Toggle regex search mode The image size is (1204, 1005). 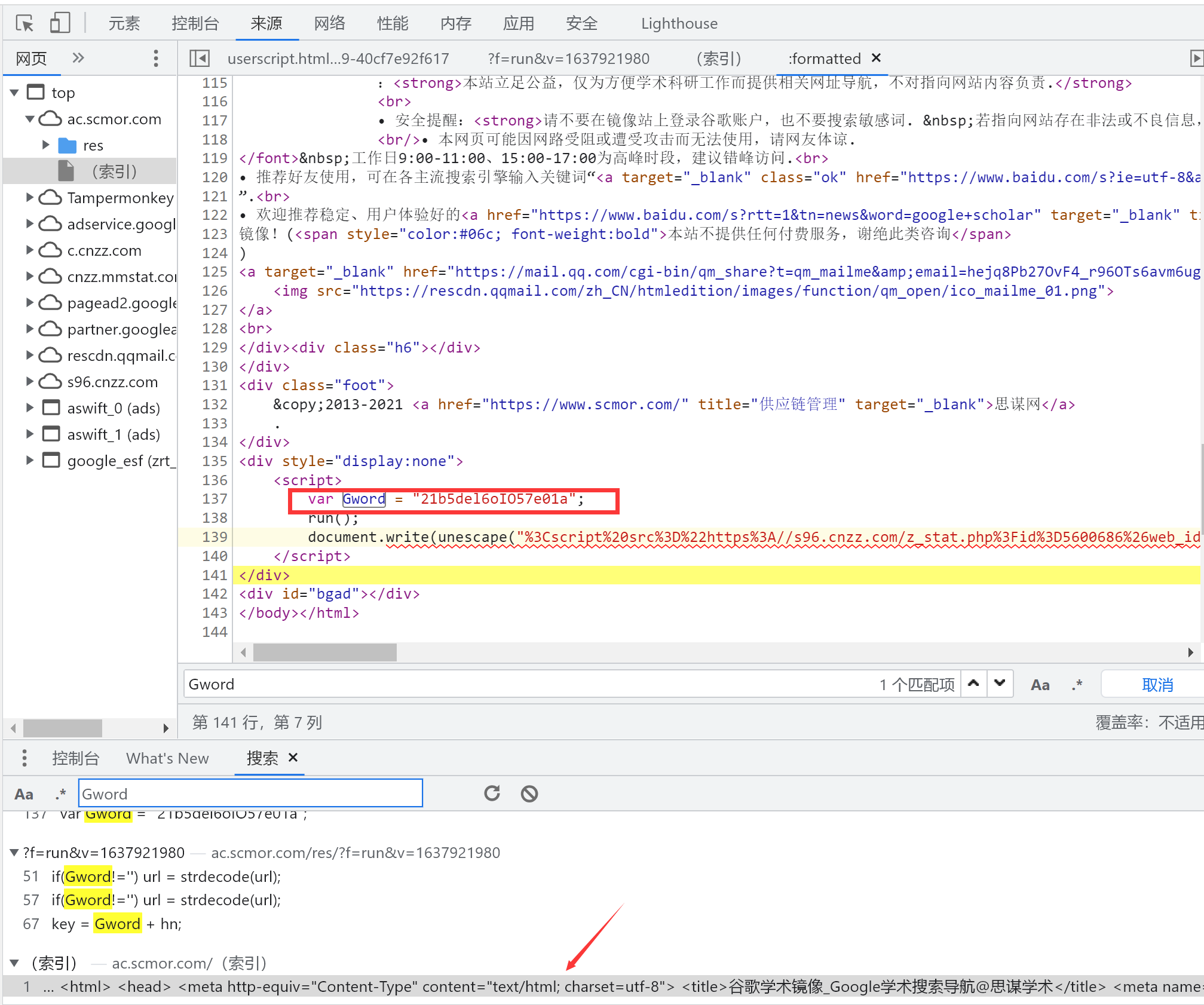(57, 794)
